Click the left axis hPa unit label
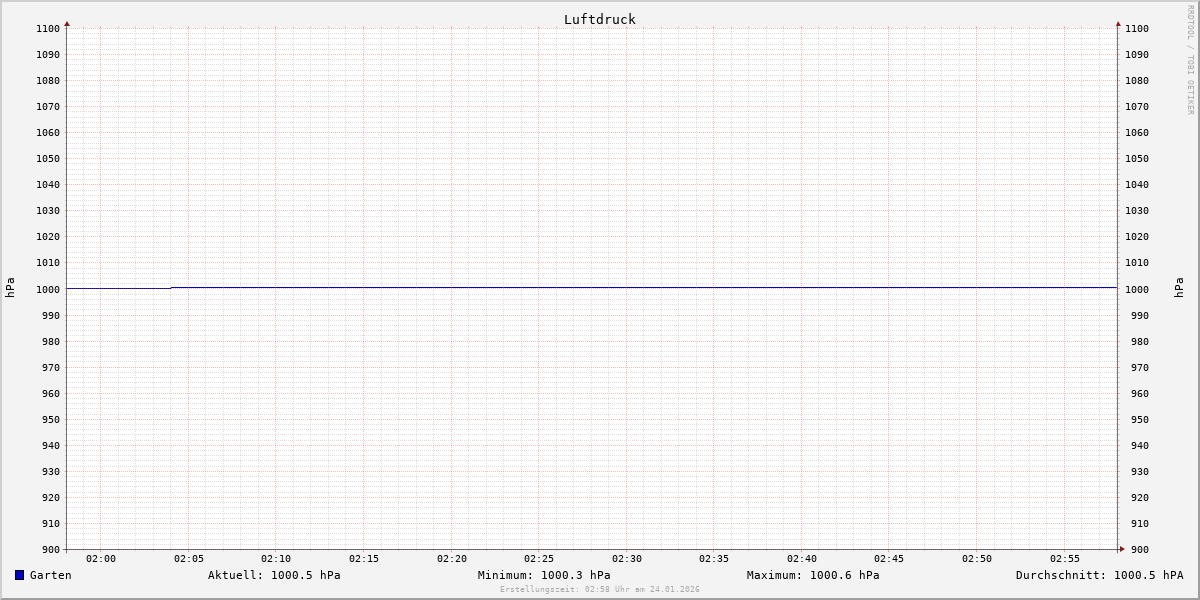Viewport: 1200px width, 600px height. coord(10,288)
